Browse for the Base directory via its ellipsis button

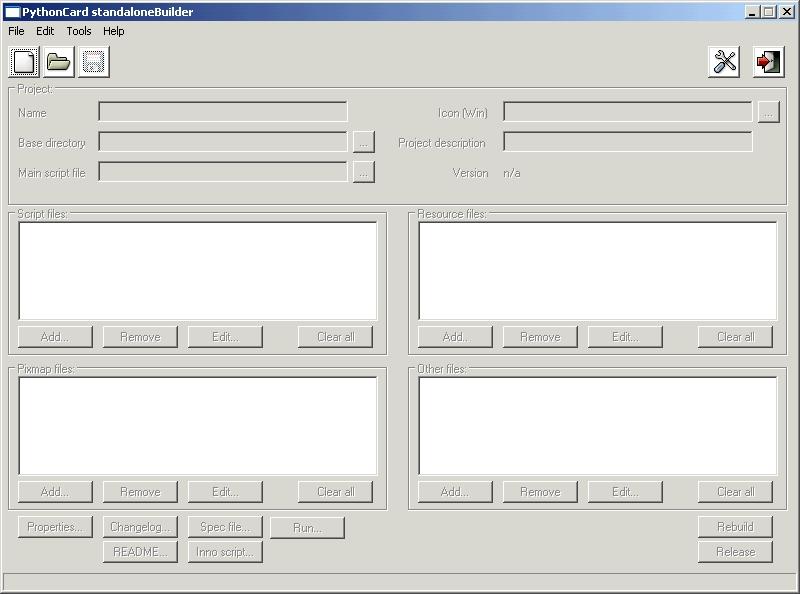pyautogui.click(x=364, y=142)
